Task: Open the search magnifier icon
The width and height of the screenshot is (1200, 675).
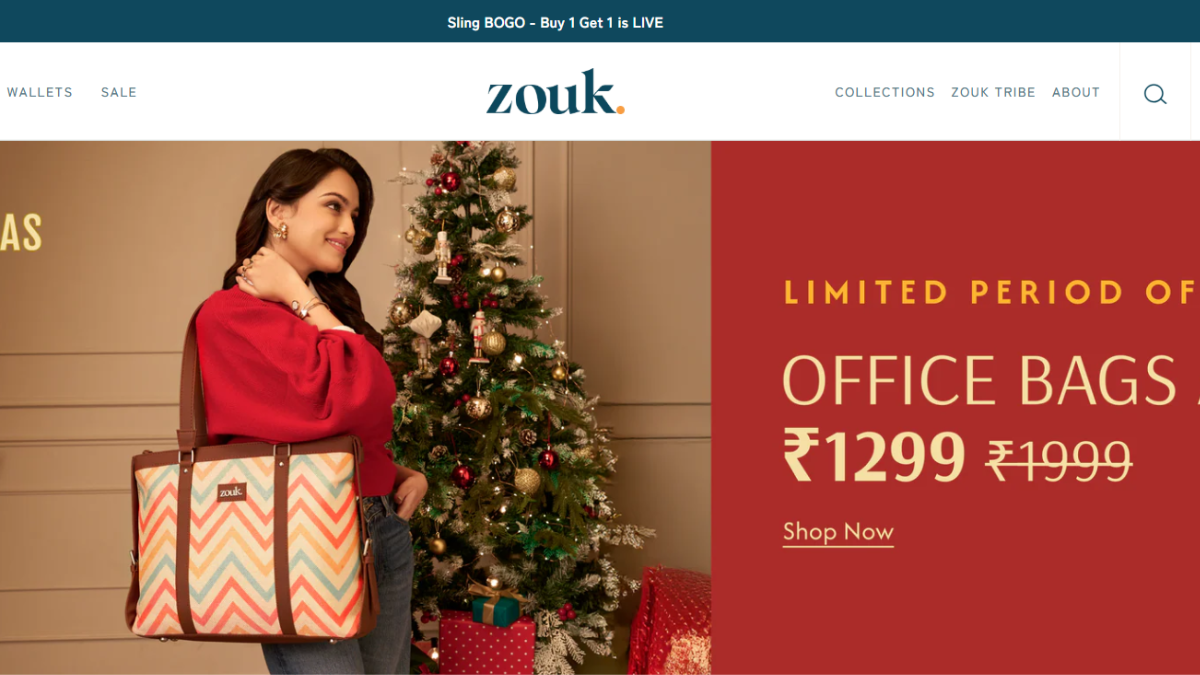Action: coord(1155,94)
